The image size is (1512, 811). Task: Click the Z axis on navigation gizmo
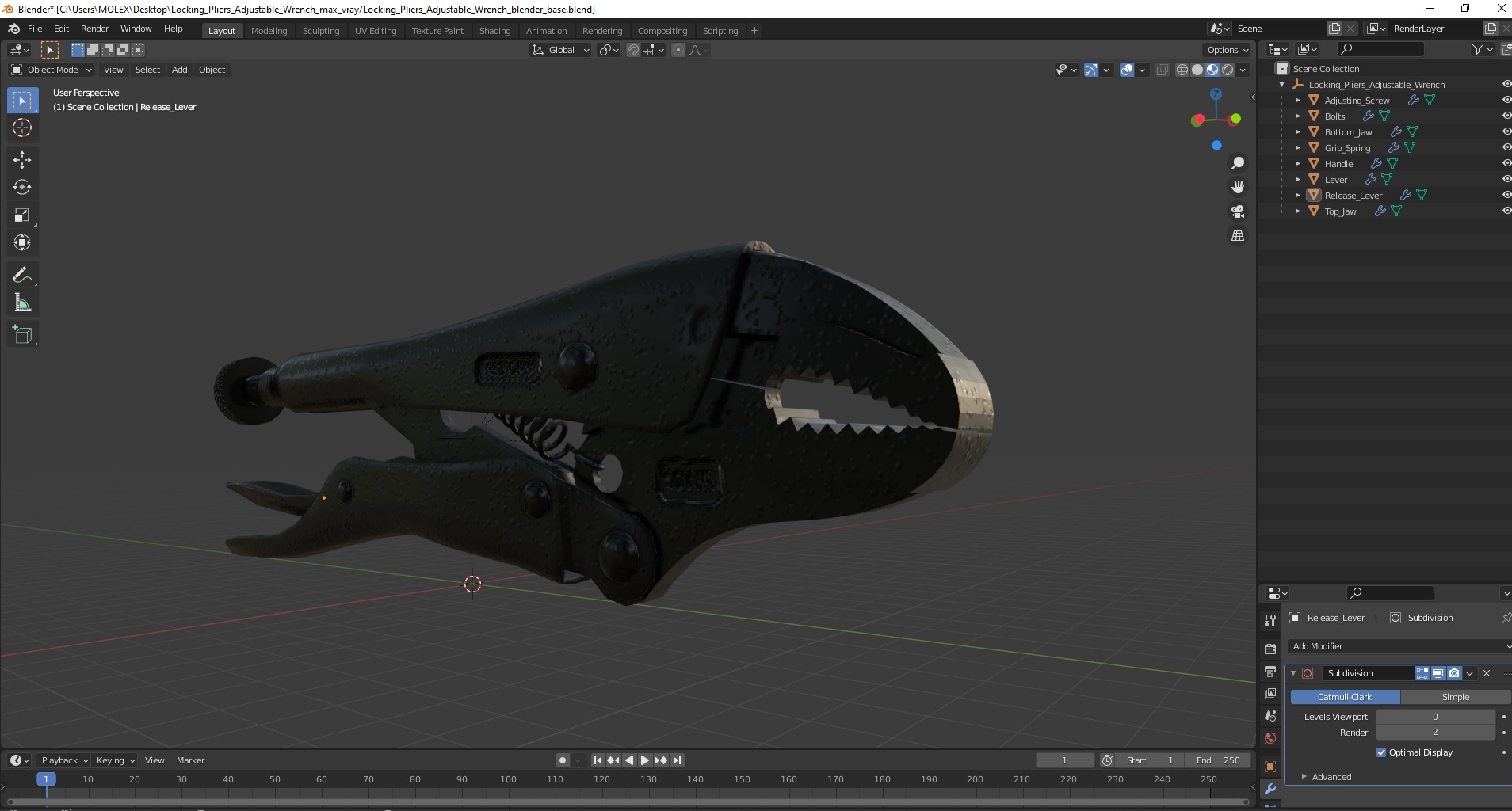(1216, 93)
